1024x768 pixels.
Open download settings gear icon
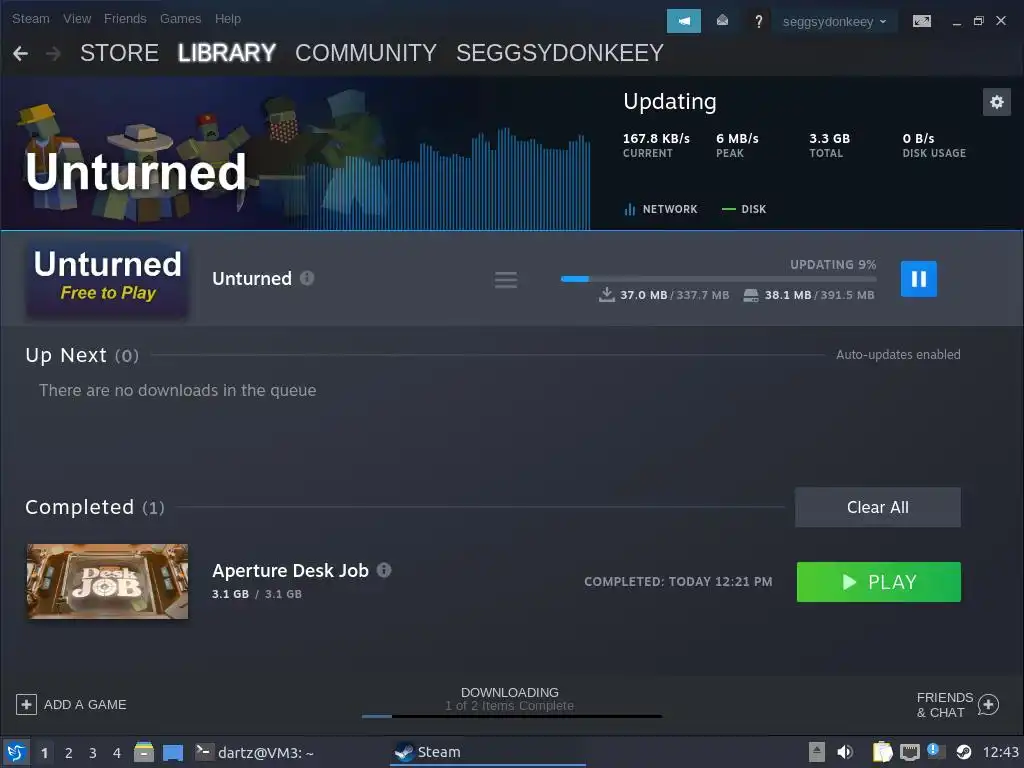997,102
